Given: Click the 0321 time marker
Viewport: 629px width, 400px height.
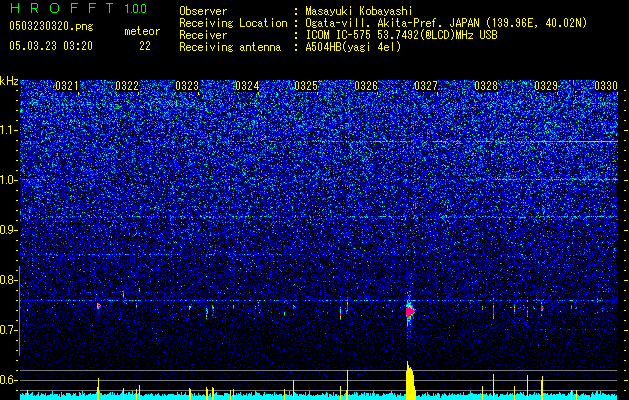Looking at the screenshot, I should click(x=67, y=86).
